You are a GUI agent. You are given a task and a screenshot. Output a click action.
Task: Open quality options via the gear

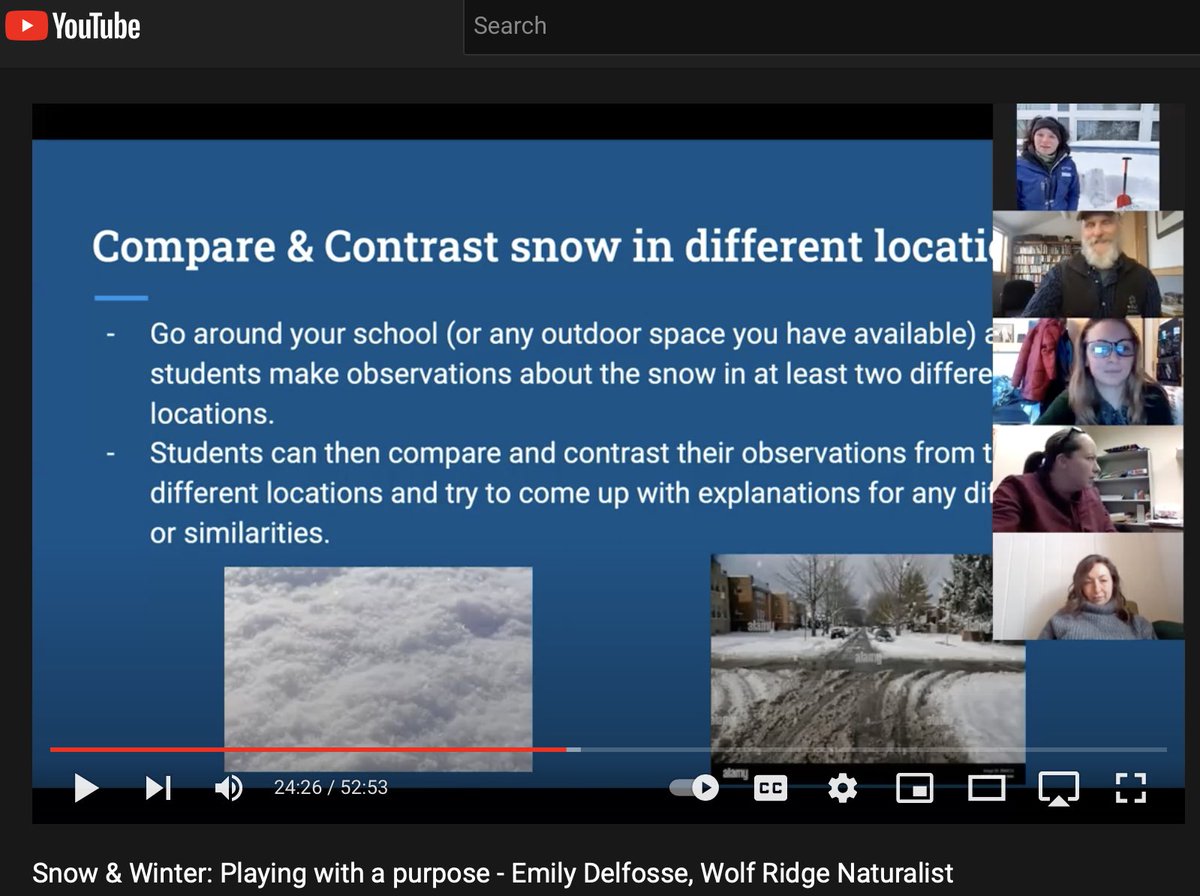[842, 788]
